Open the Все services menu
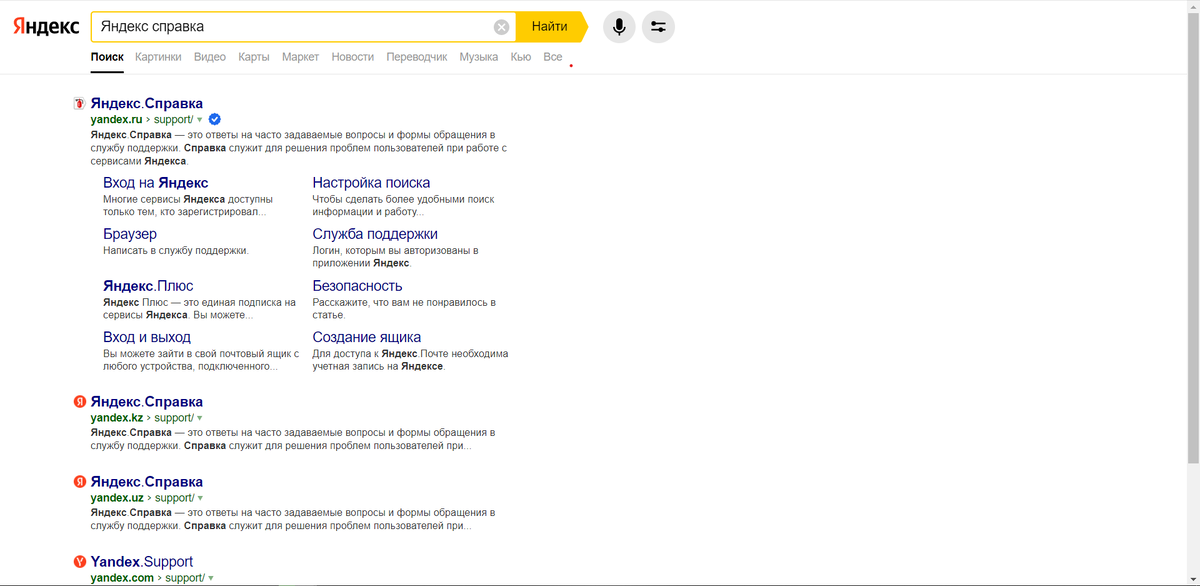The width and height of the screenshot is (1200, 586). point(553,57)
